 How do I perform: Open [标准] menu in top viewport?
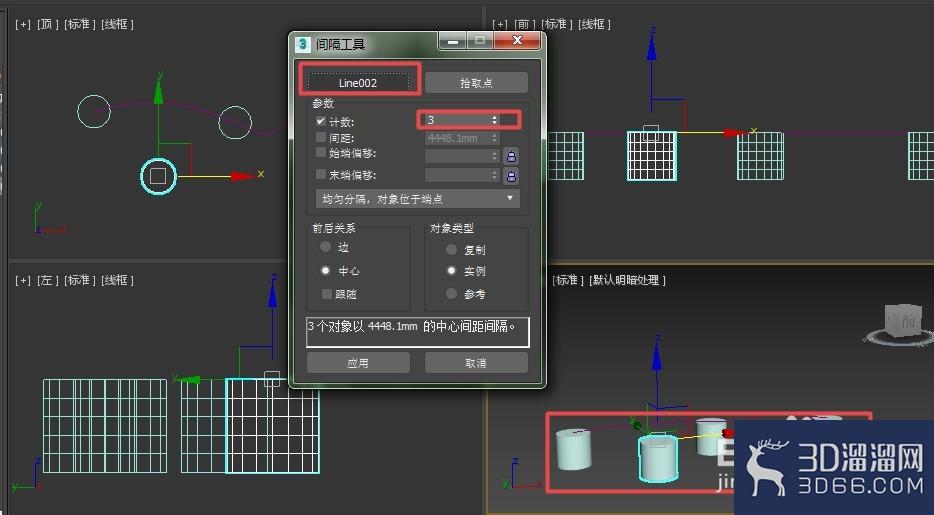click(79, 24)
